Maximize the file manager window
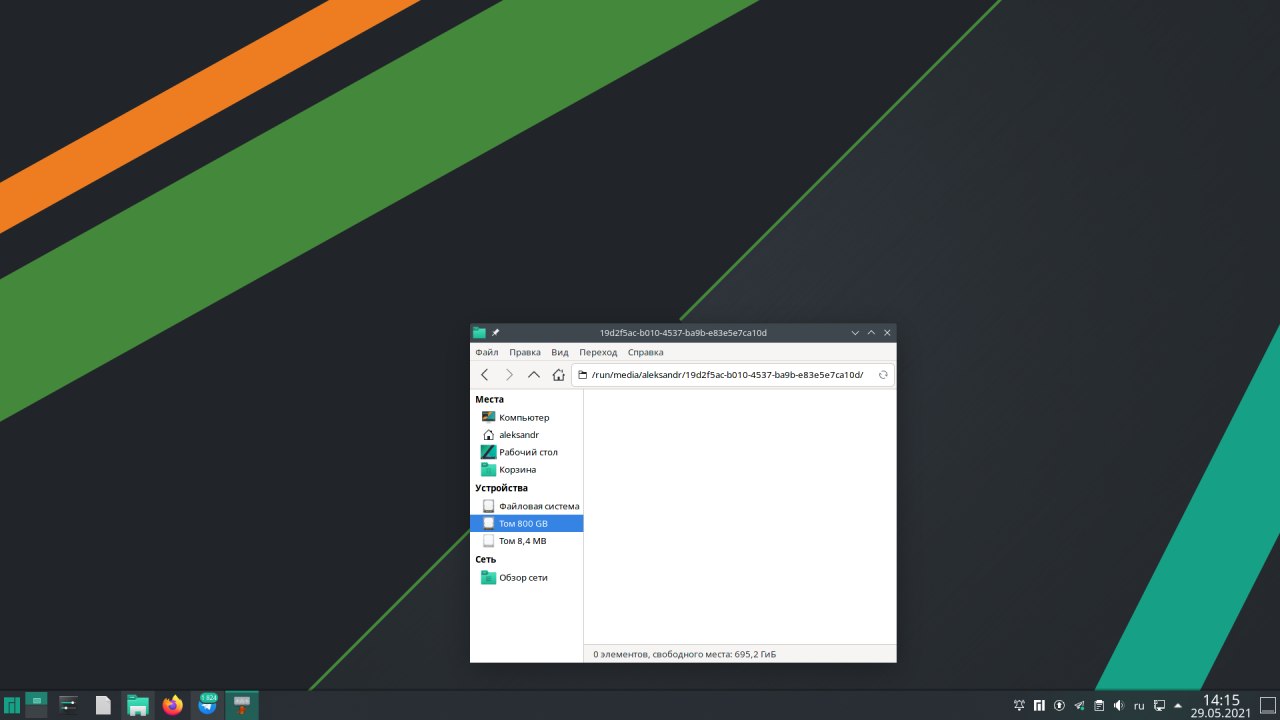The width and height of the screenshot is (1280, 720). 871,333
